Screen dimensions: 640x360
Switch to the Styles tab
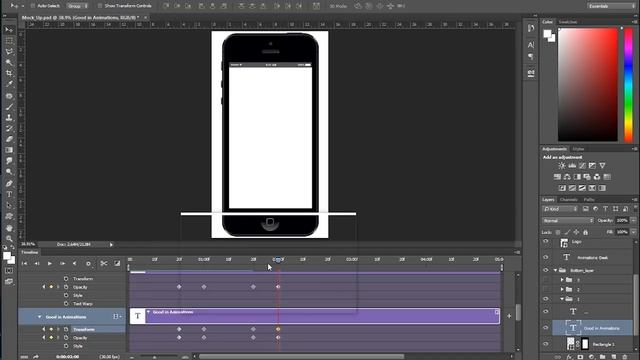pyautogui.click(x=578, y=149)
